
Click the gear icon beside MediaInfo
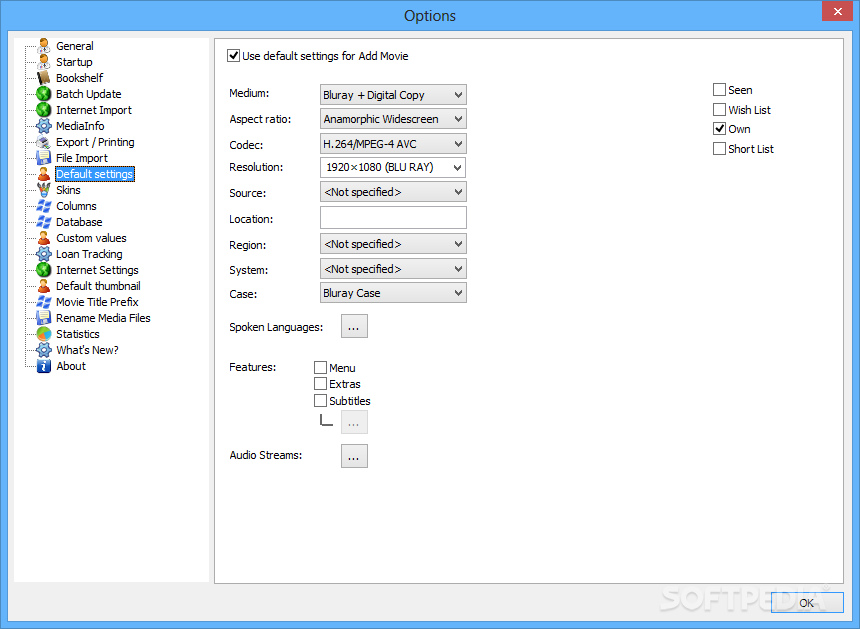coord(44,126)
